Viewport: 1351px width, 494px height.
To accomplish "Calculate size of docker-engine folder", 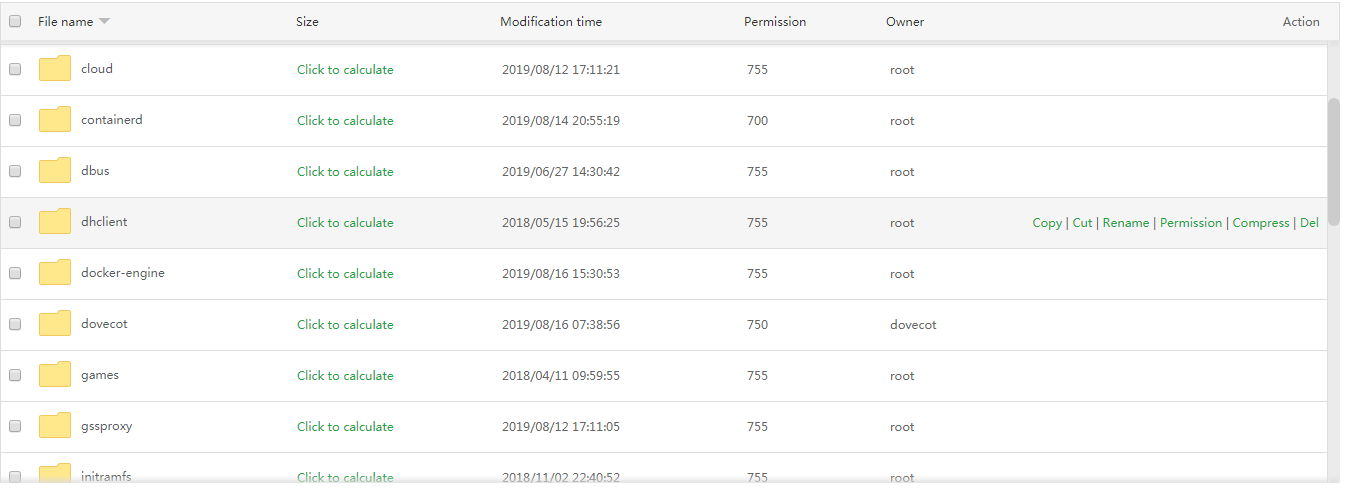I will pyautogui.click(x=345, y=274).
